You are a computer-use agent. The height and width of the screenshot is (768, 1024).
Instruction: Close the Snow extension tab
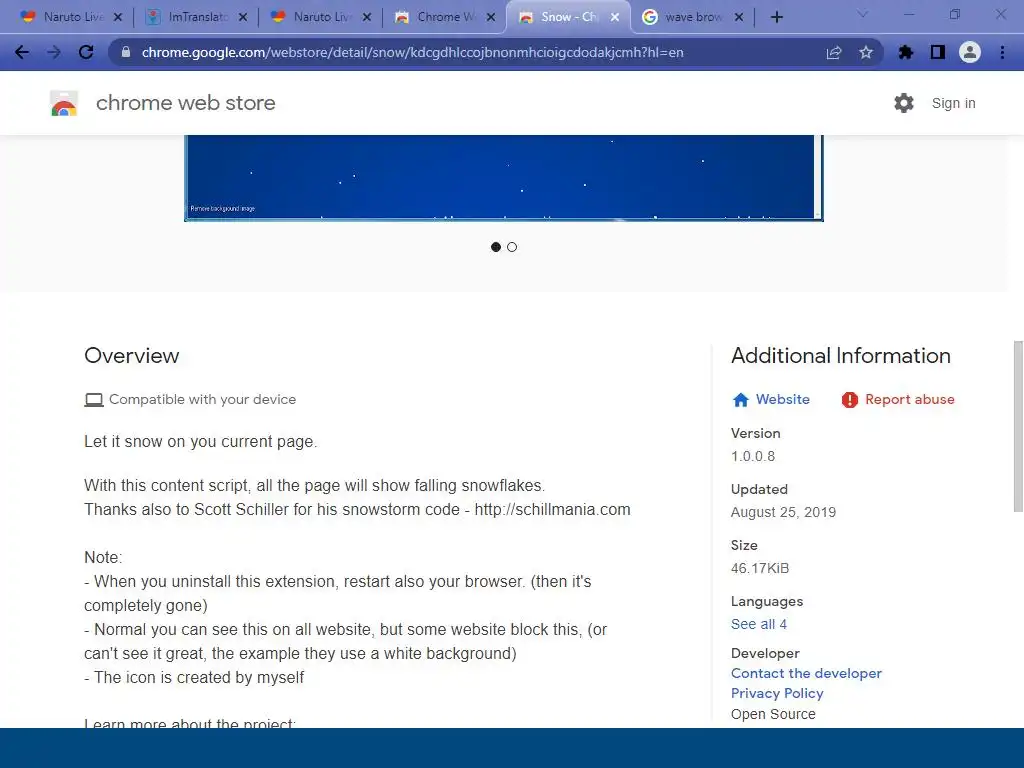click(615, 17)
